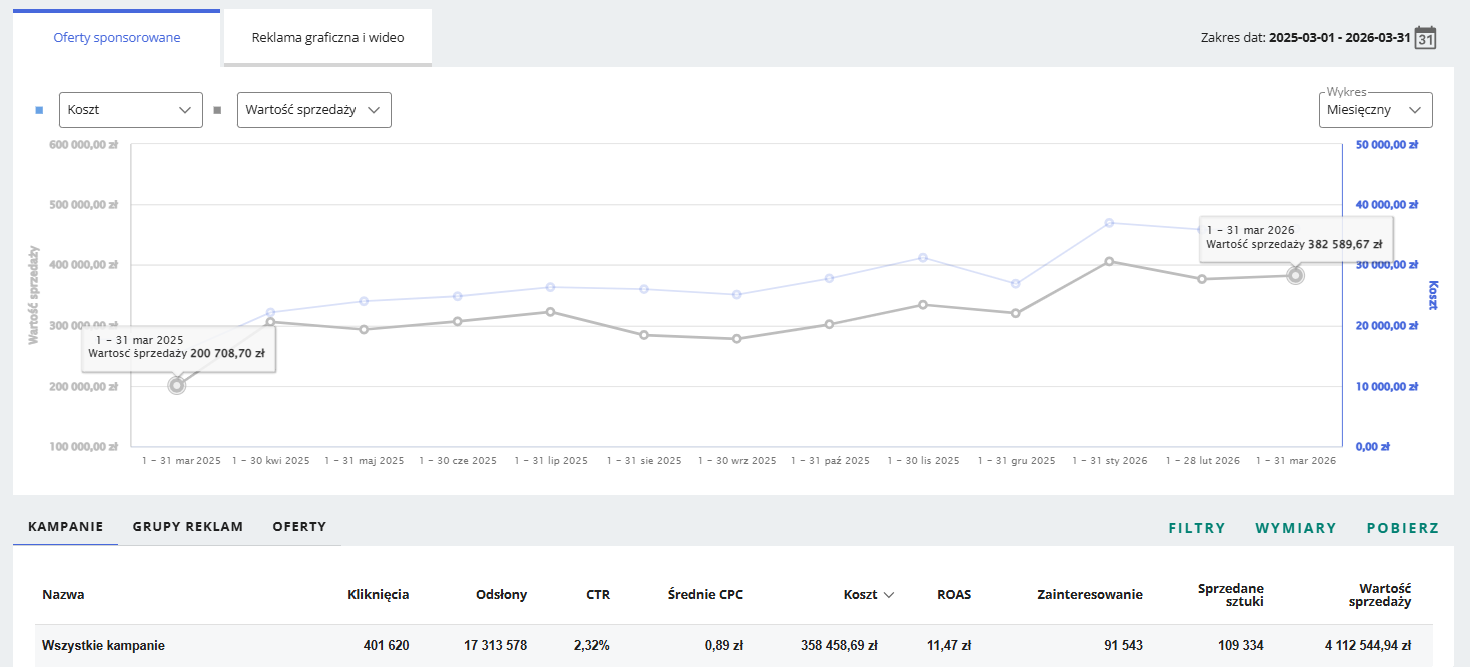Open the Grupy reklam tab
Image resolution: width=1470 pixels, height=667 pixels.
point(188,526)
